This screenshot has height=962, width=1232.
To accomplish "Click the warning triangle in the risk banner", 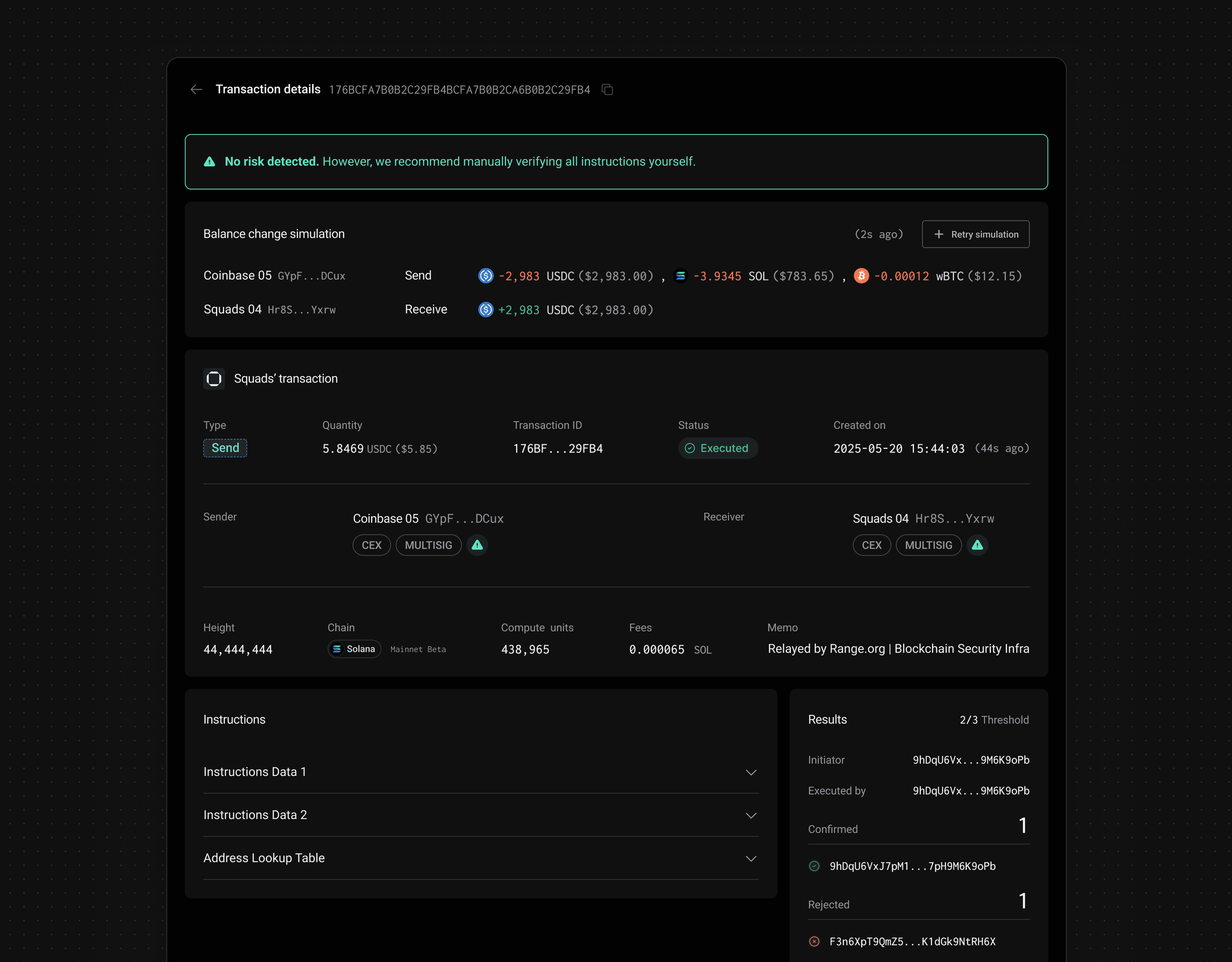I will point(209,162).
